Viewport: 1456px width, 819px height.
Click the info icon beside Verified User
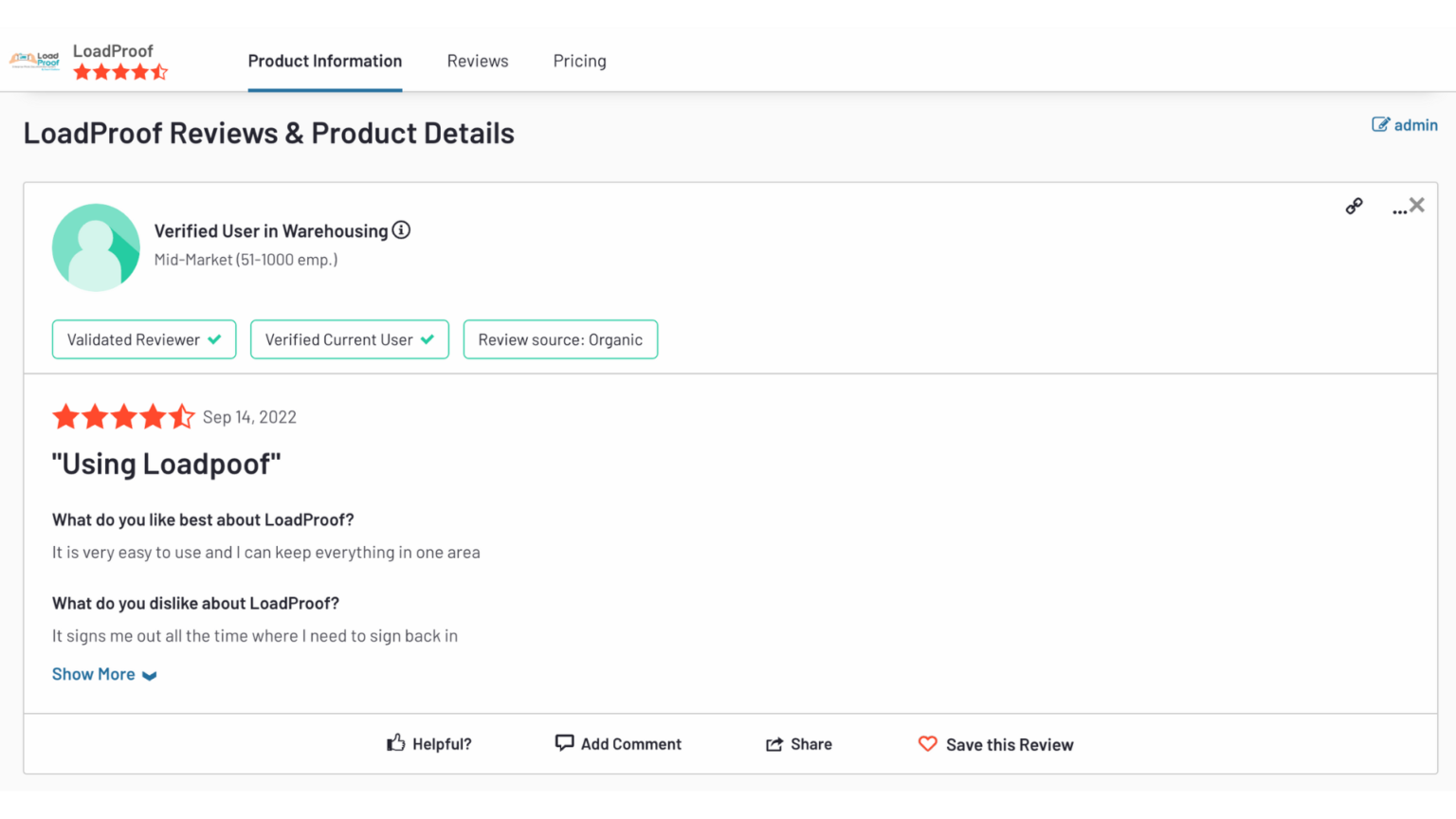(402, 230)
